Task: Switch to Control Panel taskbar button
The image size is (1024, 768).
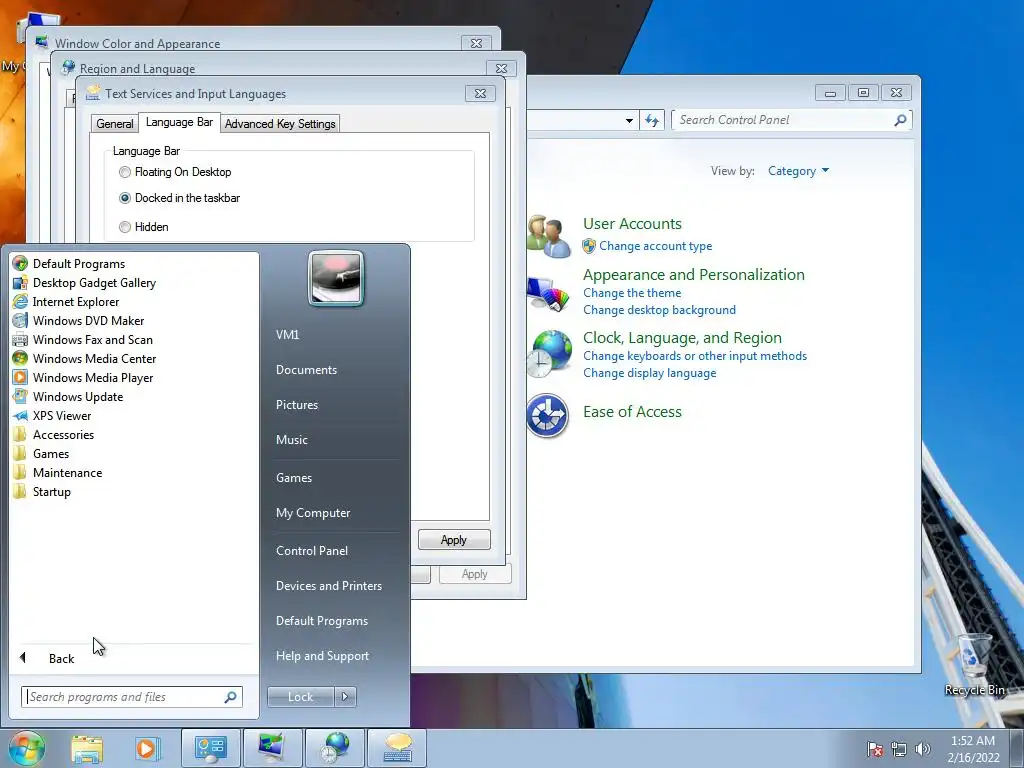Action: pyautogui.click(x=210, y=748)
